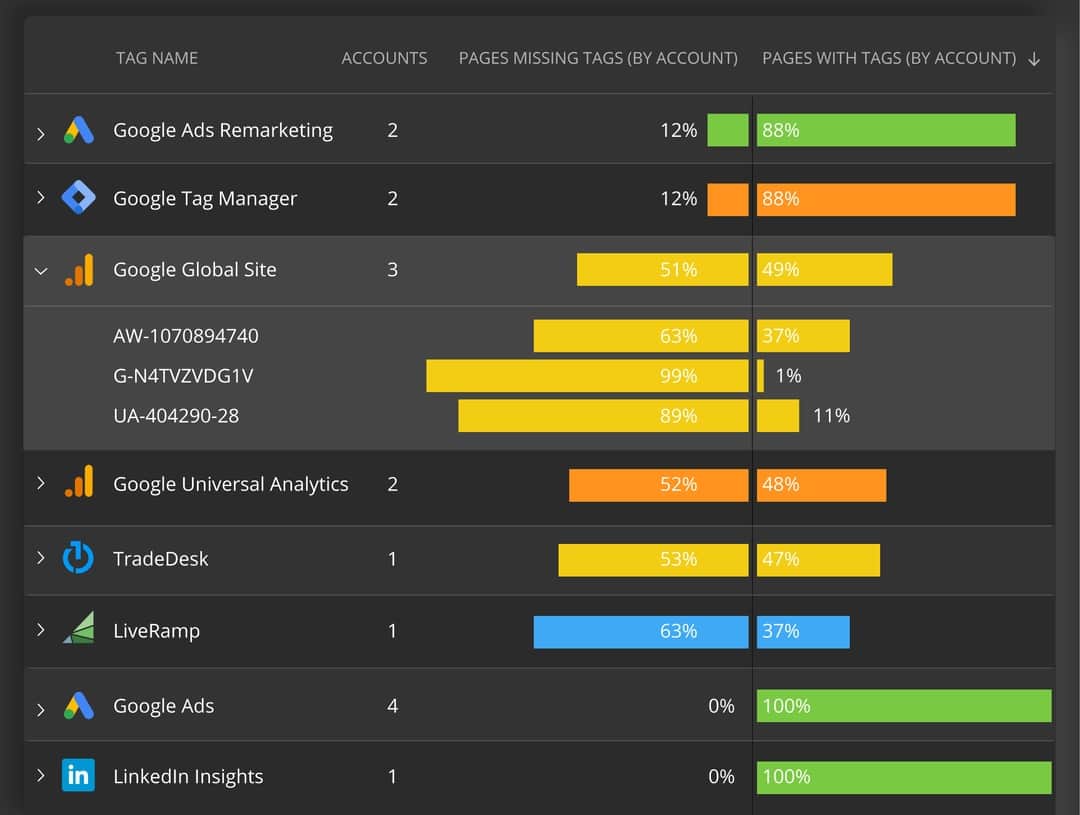Click the accounts count 4 for Google Ads
The width and height of the screenshot is (1080, 815).
click(393, 705)
